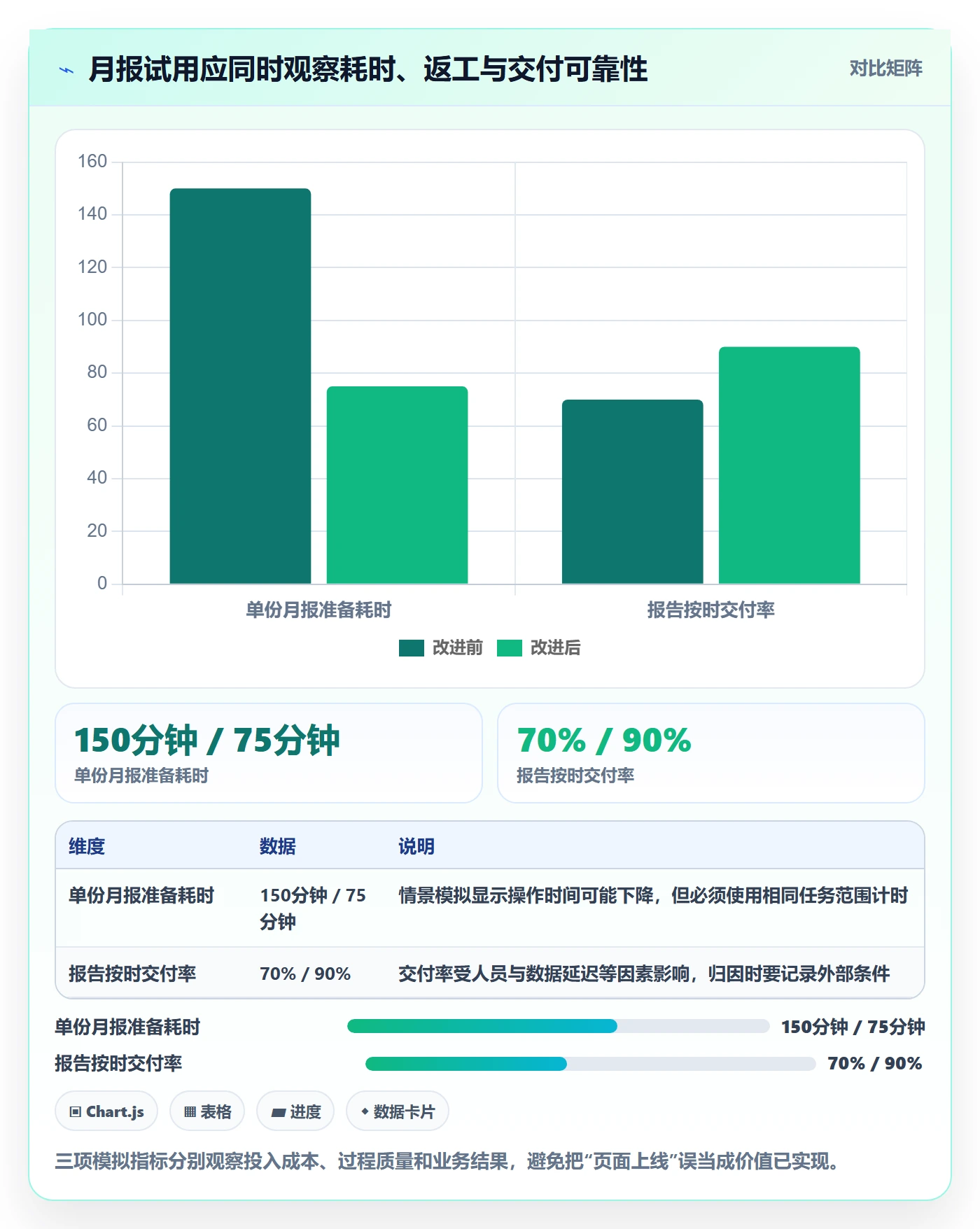This screenshot has width=980, height=1229.
Task: Click the 改进前 legend label text
Action: (x=458, y=648)
